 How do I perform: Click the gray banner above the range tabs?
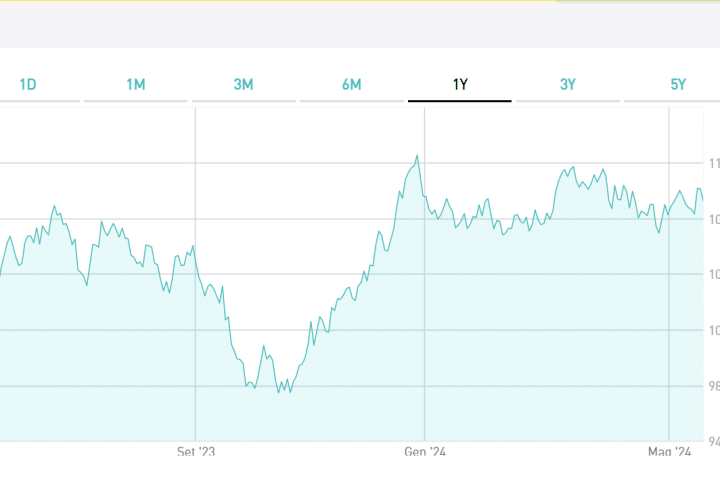click(360, 25)
